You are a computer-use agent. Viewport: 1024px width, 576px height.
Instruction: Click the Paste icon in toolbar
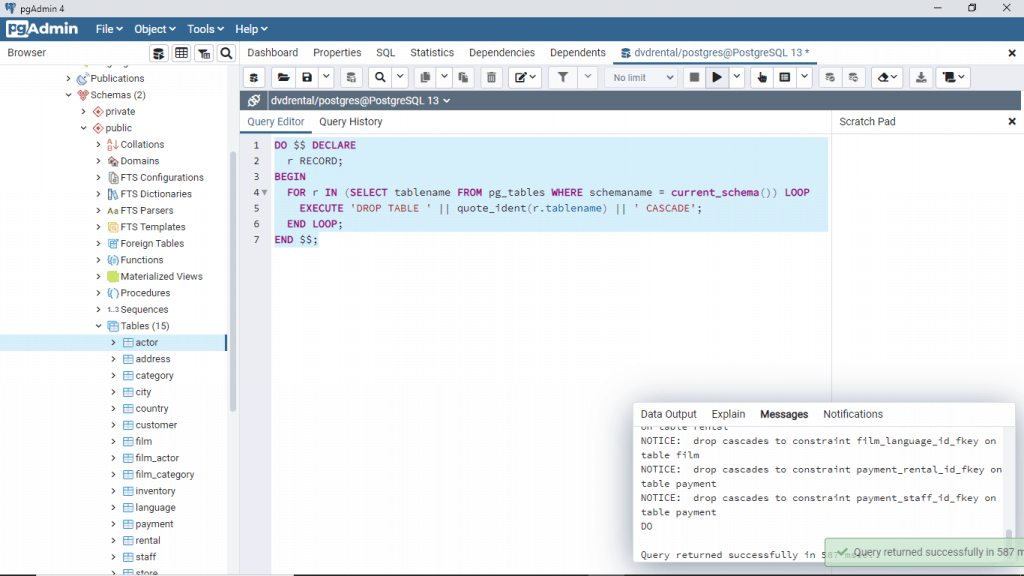tap(464, 78)
